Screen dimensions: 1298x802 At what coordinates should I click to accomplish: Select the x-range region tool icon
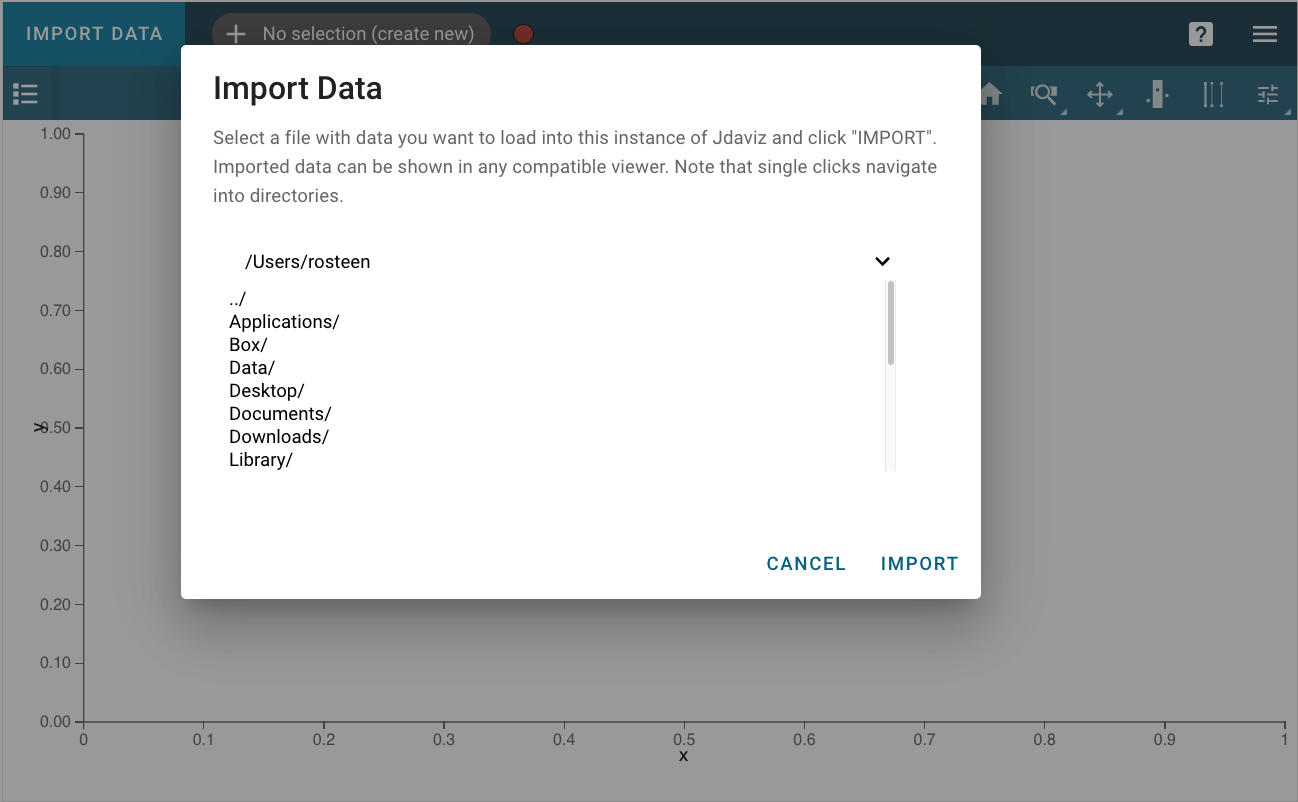pyautogui.click(x=1157, y=95)
